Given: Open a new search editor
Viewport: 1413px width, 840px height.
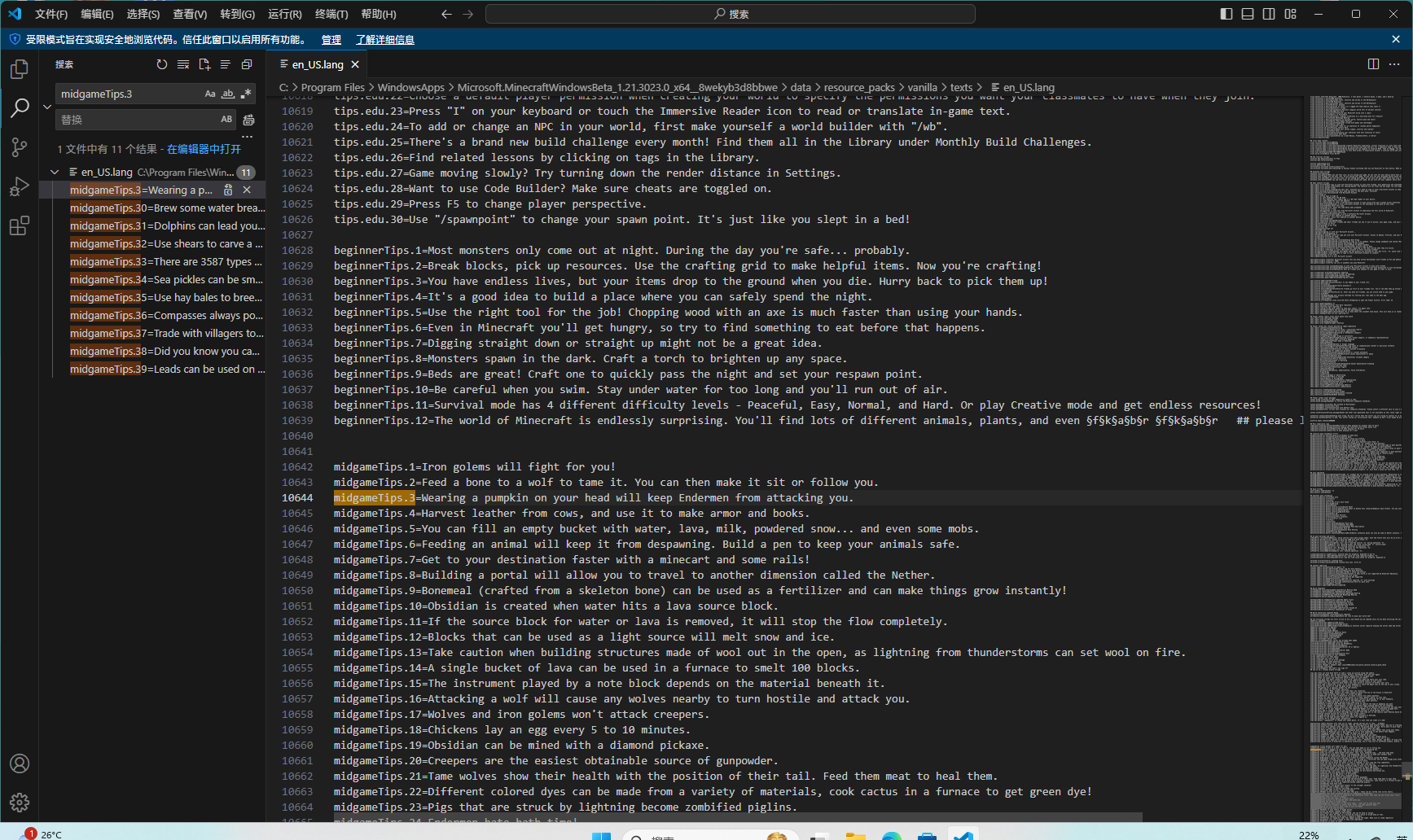Looking at the screenshot, I should [x=204, y=64].
